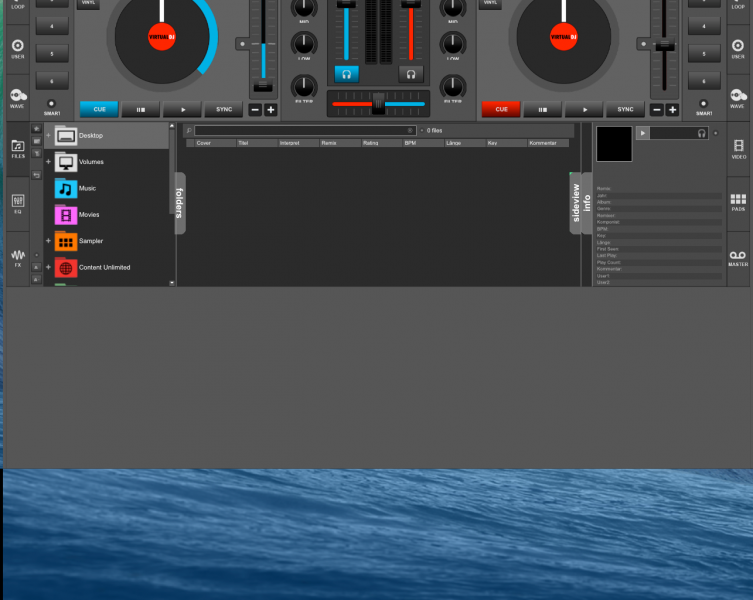Enable right channel headphone cue

point(411,74)
